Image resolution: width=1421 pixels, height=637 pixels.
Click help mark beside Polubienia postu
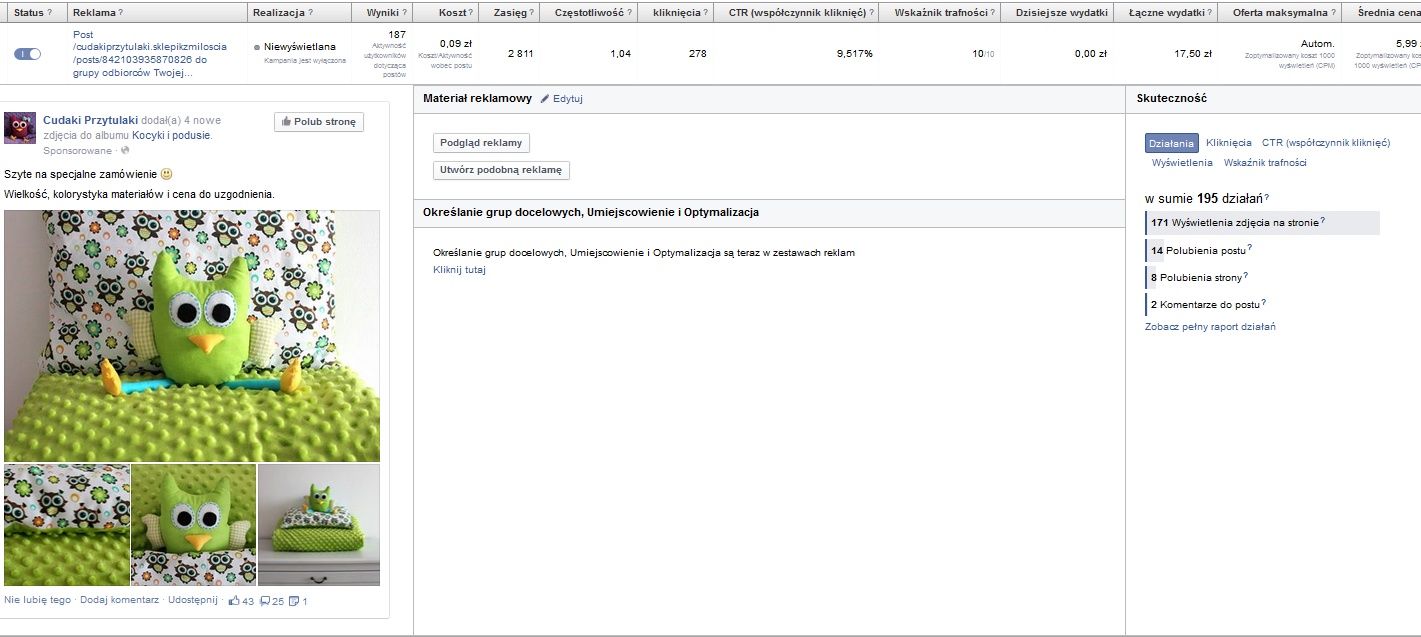pos(1249,248)
